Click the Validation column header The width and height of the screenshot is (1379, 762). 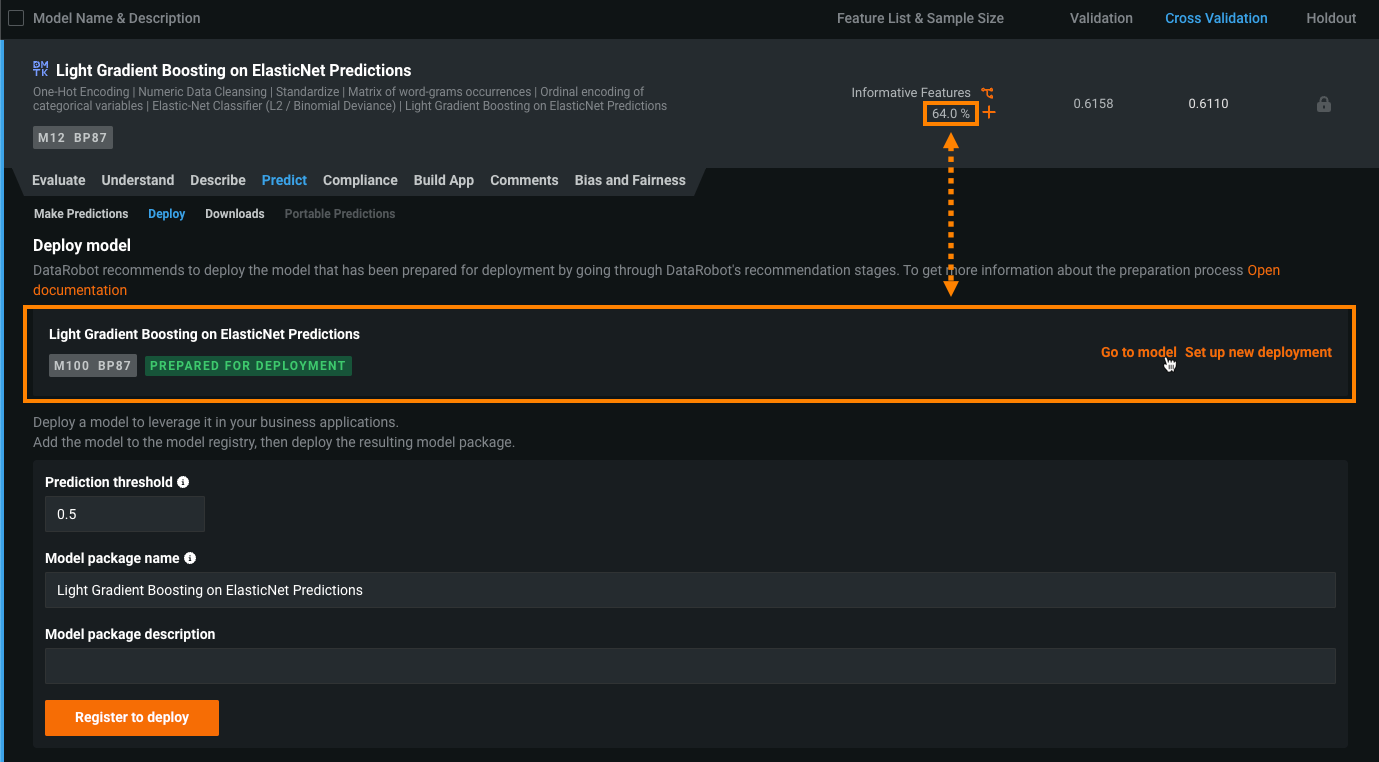[1100, 18]
